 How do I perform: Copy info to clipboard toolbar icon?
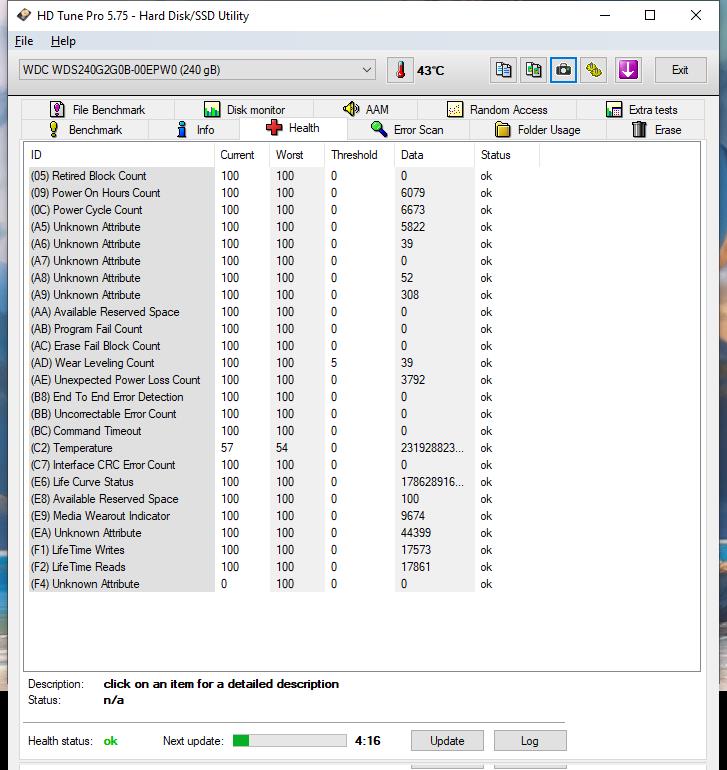503,70
